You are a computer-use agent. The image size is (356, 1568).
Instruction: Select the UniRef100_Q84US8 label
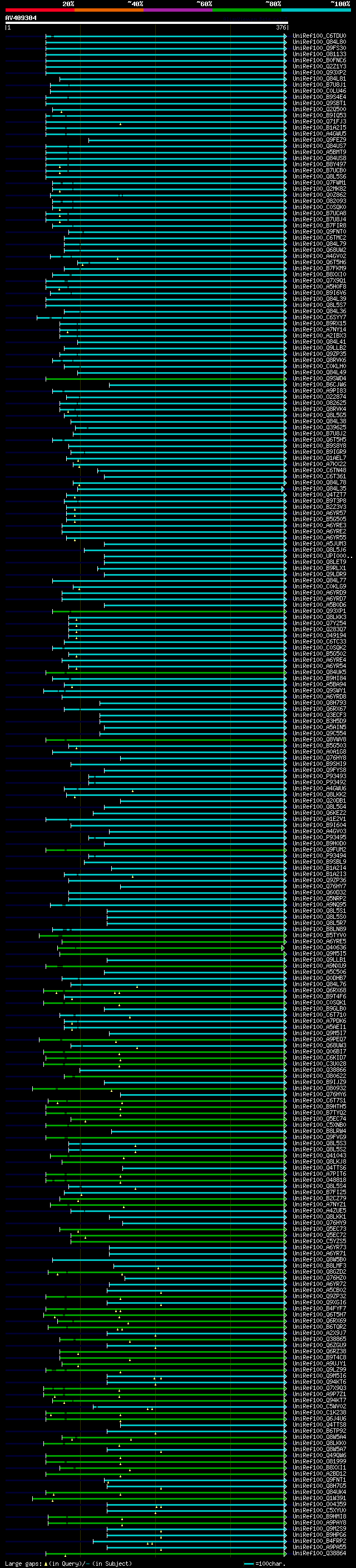[319, 159]
